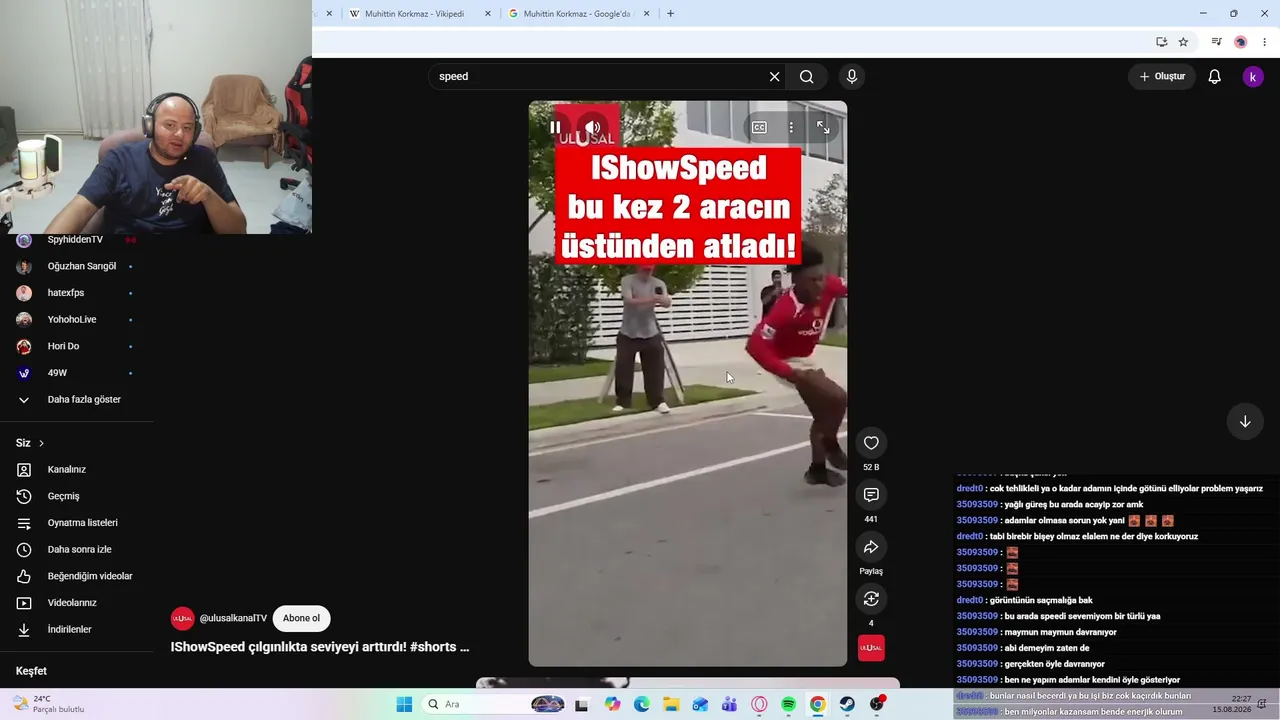Screen dimensions: 1280x720
Task: Start voice search with the microphone
Action: tap(852, 76)
